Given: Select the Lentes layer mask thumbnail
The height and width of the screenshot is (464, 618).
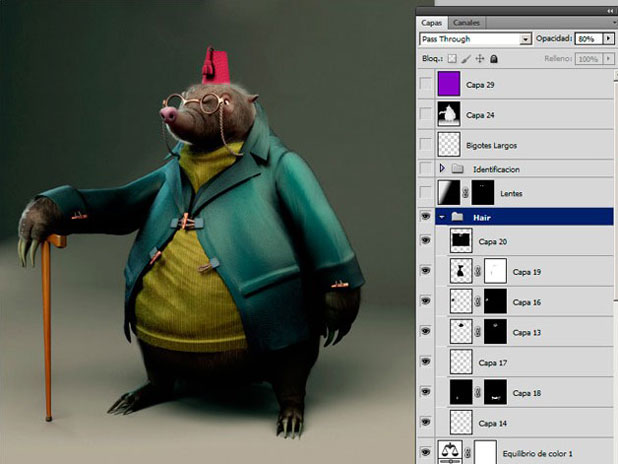Looking at the screenshot, I should pos(483,193).
